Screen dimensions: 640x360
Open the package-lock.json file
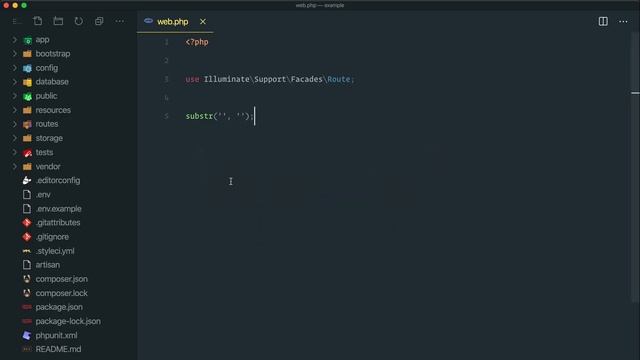coord(68,321)
